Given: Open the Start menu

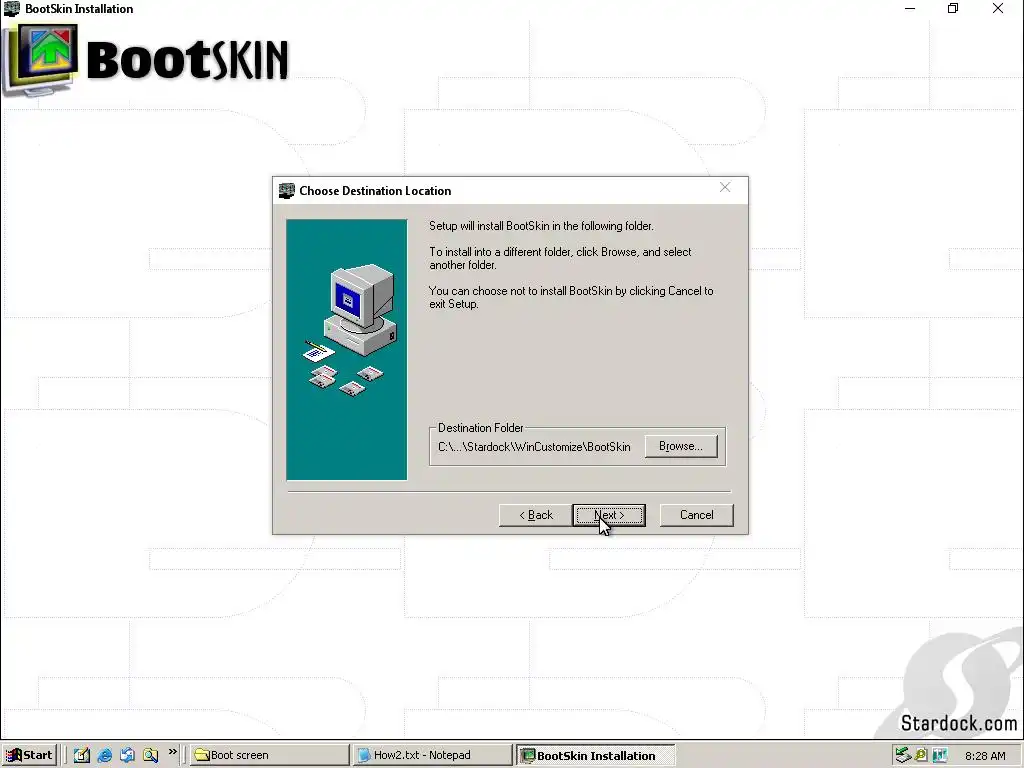Looking at the screenshot, I should (x=29, y=755).
